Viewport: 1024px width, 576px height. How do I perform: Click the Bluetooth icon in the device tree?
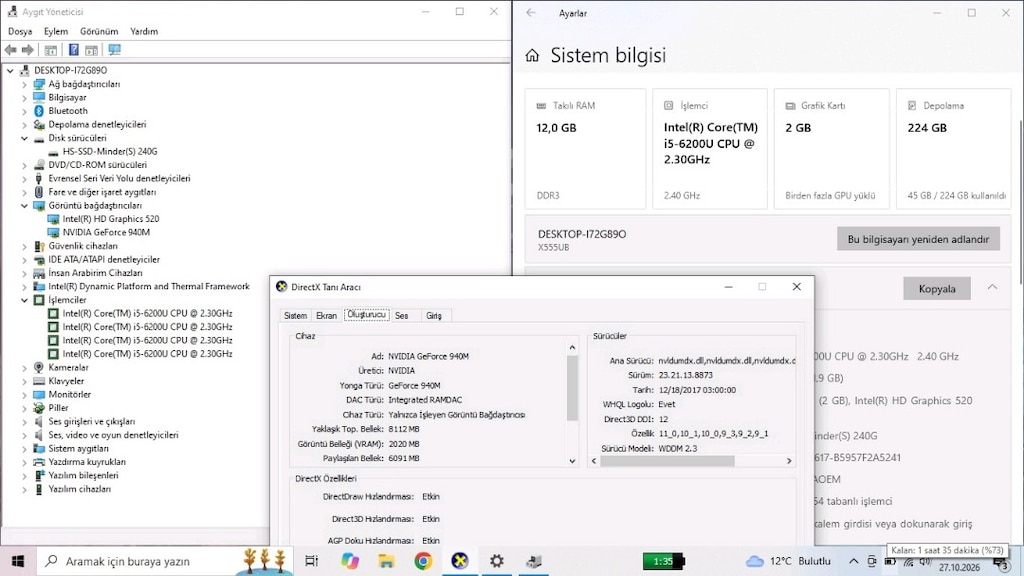pyautogui.click(x=39, y=111)
